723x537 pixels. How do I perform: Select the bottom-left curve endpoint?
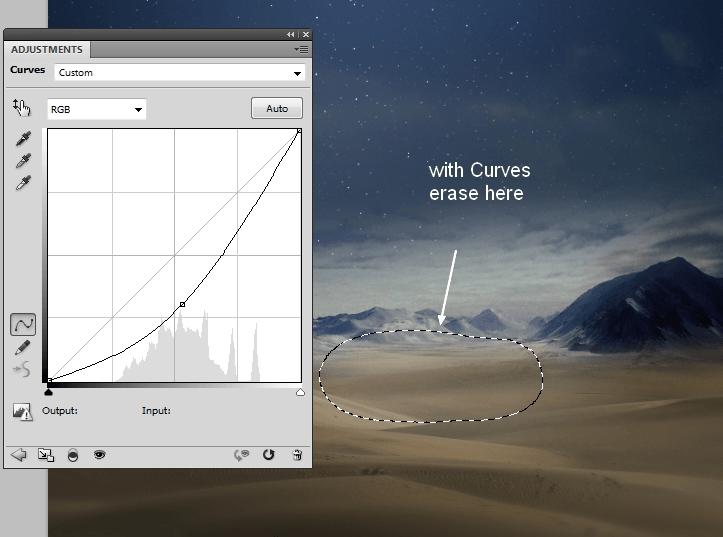click(50, 380)
